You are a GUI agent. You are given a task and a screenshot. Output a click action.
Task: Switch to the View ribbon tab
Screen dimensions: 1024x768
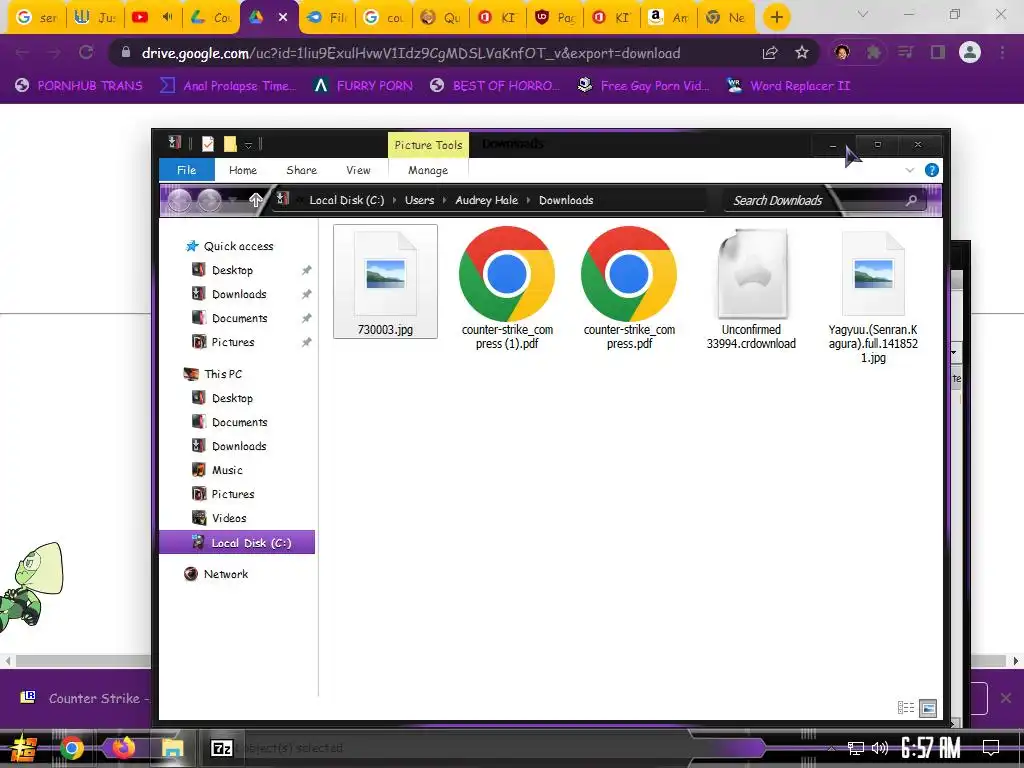point(358,170)
